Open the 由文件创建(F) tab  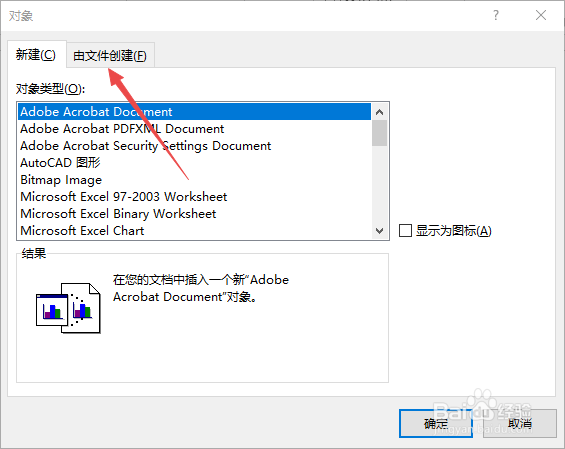click(x=110, y=55)
